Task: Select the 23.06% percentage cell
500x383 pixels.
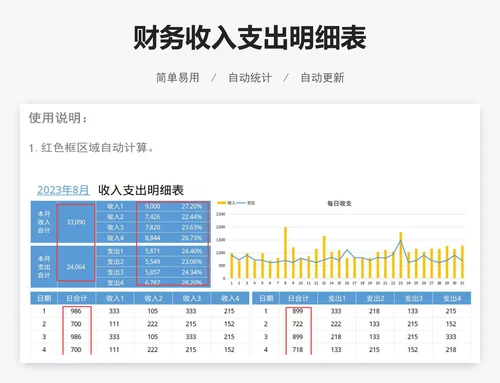Action: tap(192, 262)
